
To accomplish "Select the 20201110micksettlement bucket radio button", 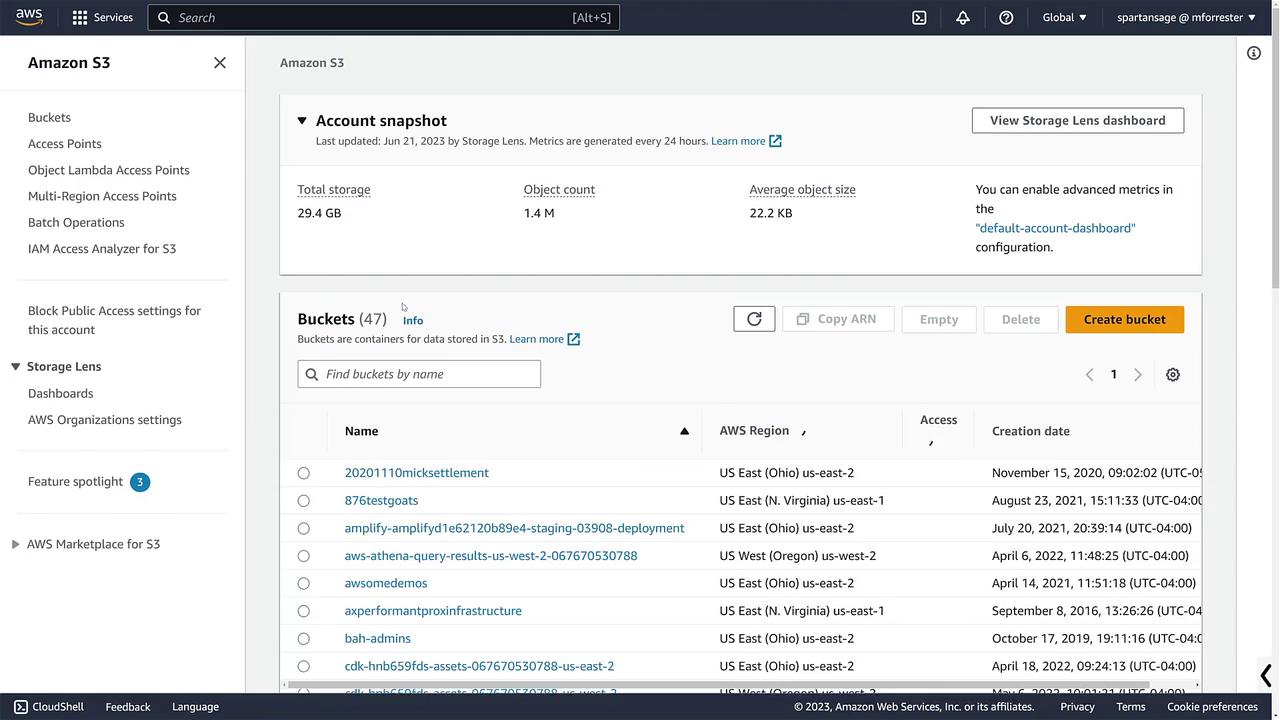I will click(x=304, y=473).
